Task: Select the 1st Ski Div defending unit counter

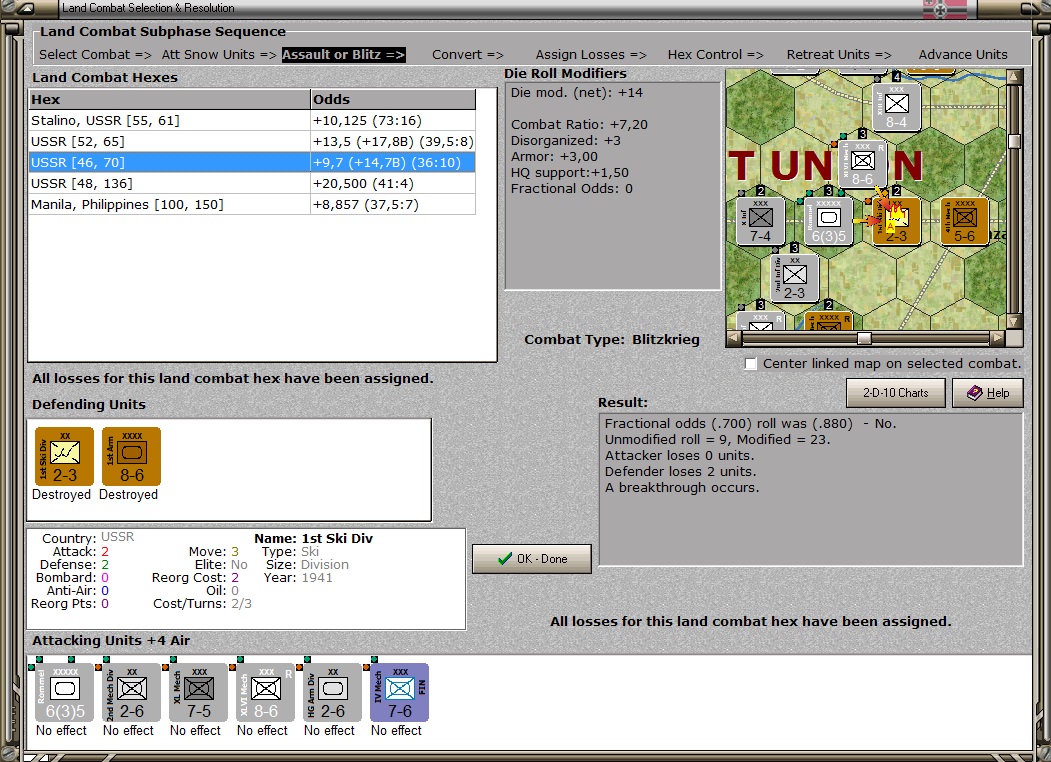Action: (x=64, y=456)
